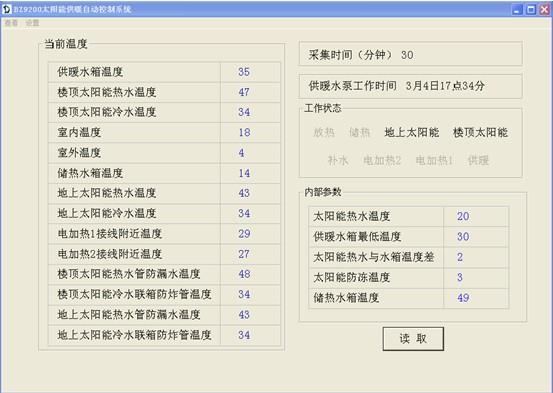
Task: Select the 楼顶太阳能 status indicator
Action: (x=480, y=132)
